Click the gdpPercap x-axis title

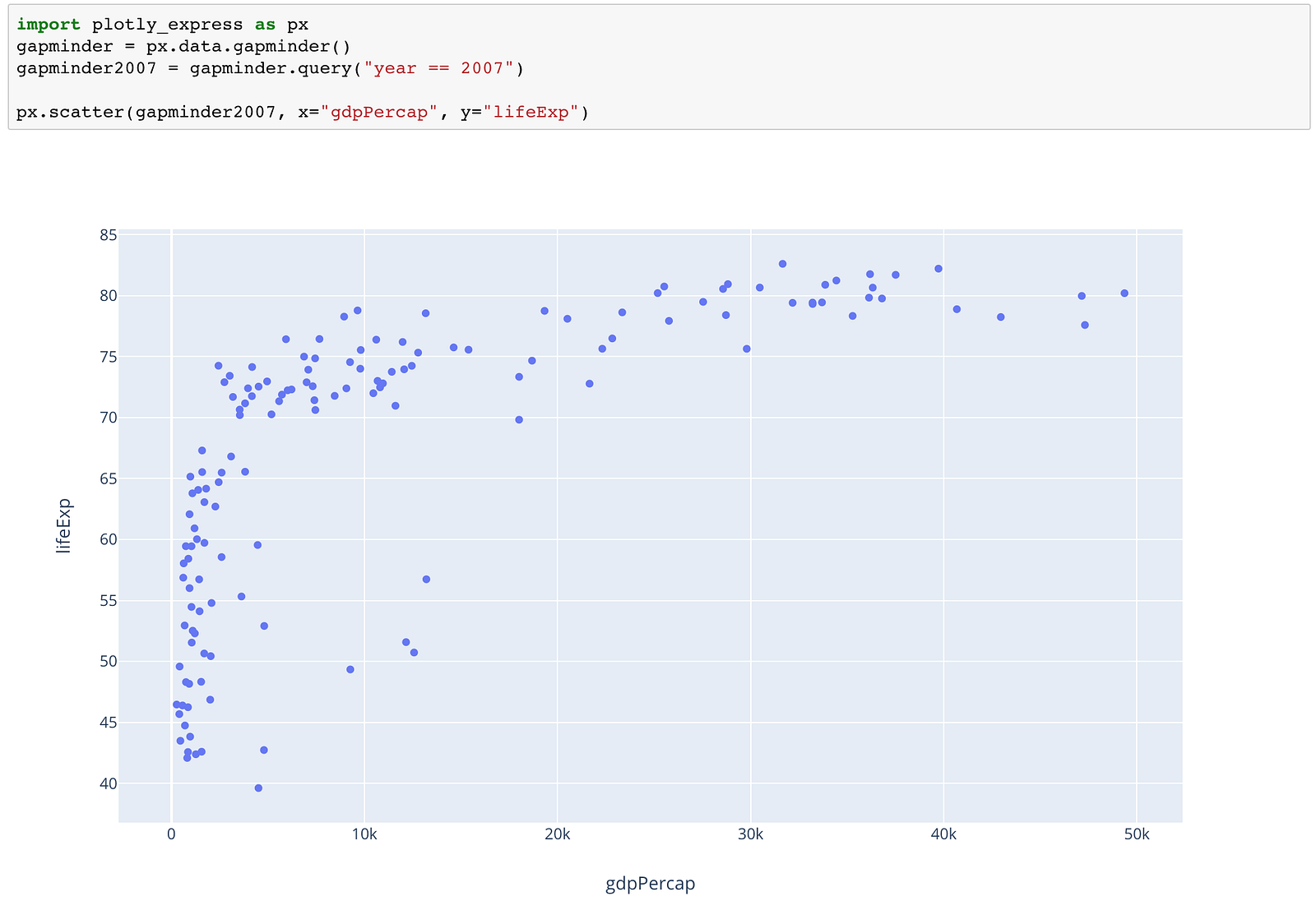[651, 884]
